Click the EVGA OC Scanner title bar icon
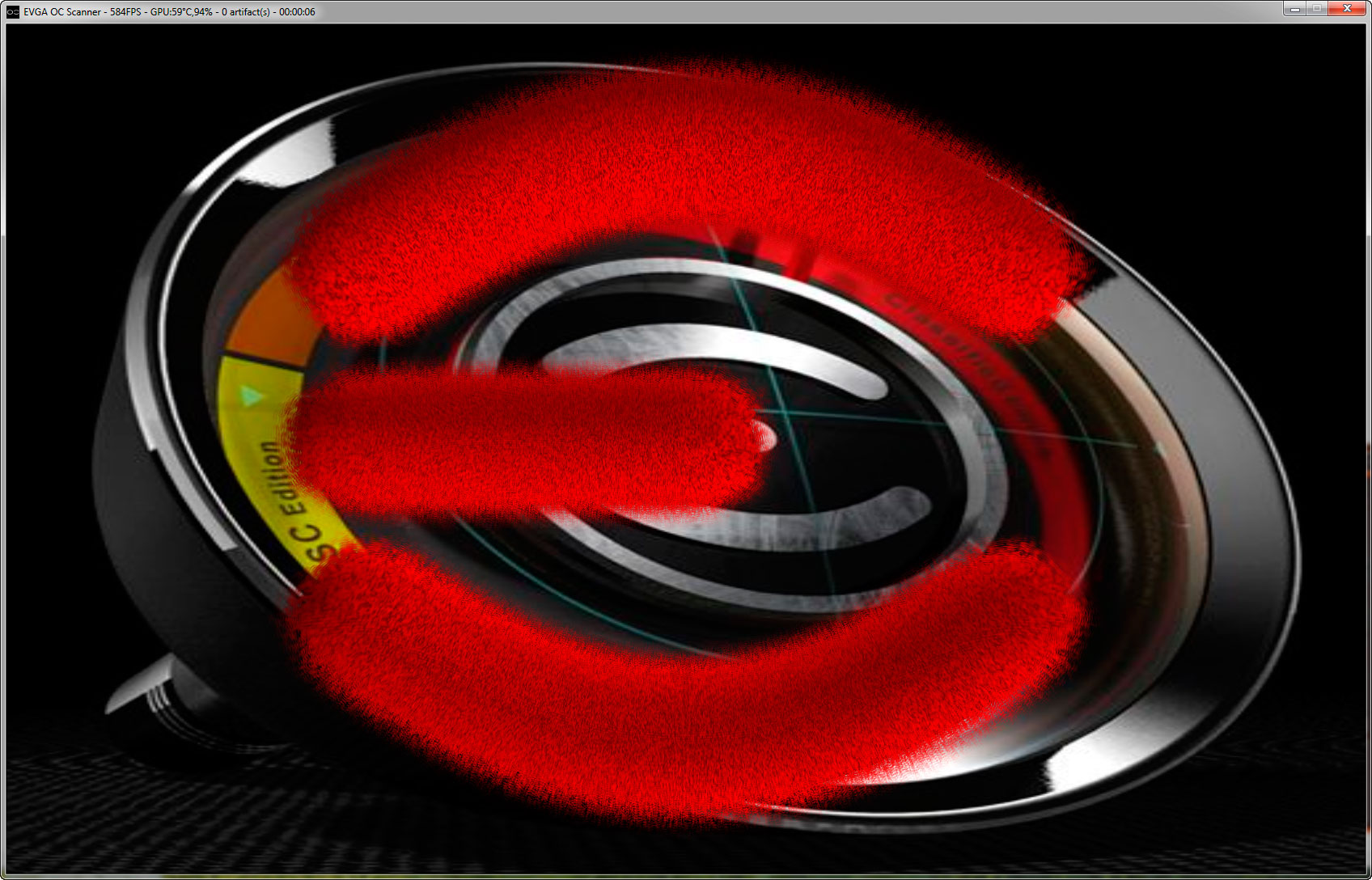Viewport: 1372px width, 880px height. click(13, 12)
